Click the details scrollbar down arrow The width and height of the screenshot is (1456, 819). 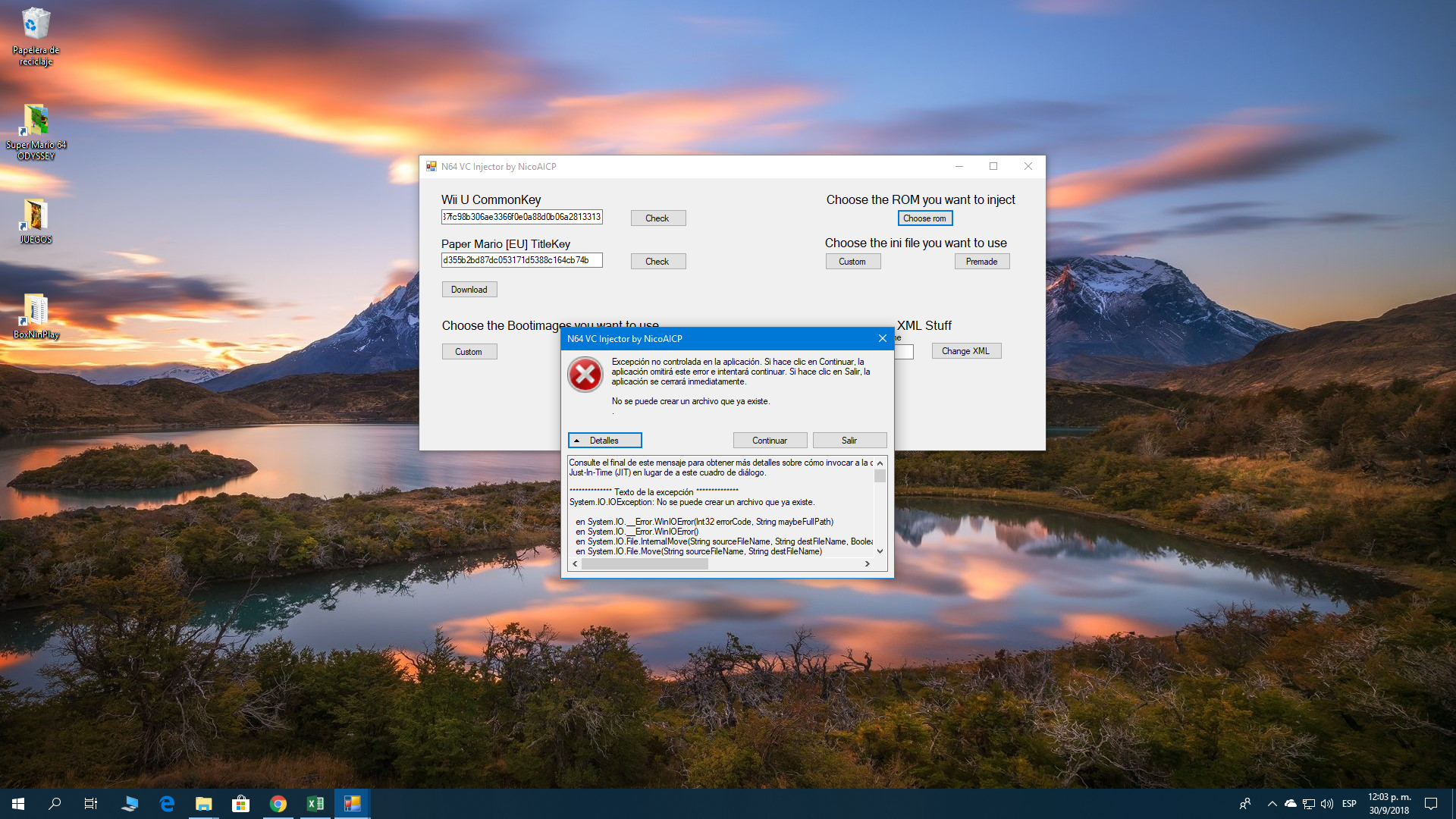click(x=880, y=551)
